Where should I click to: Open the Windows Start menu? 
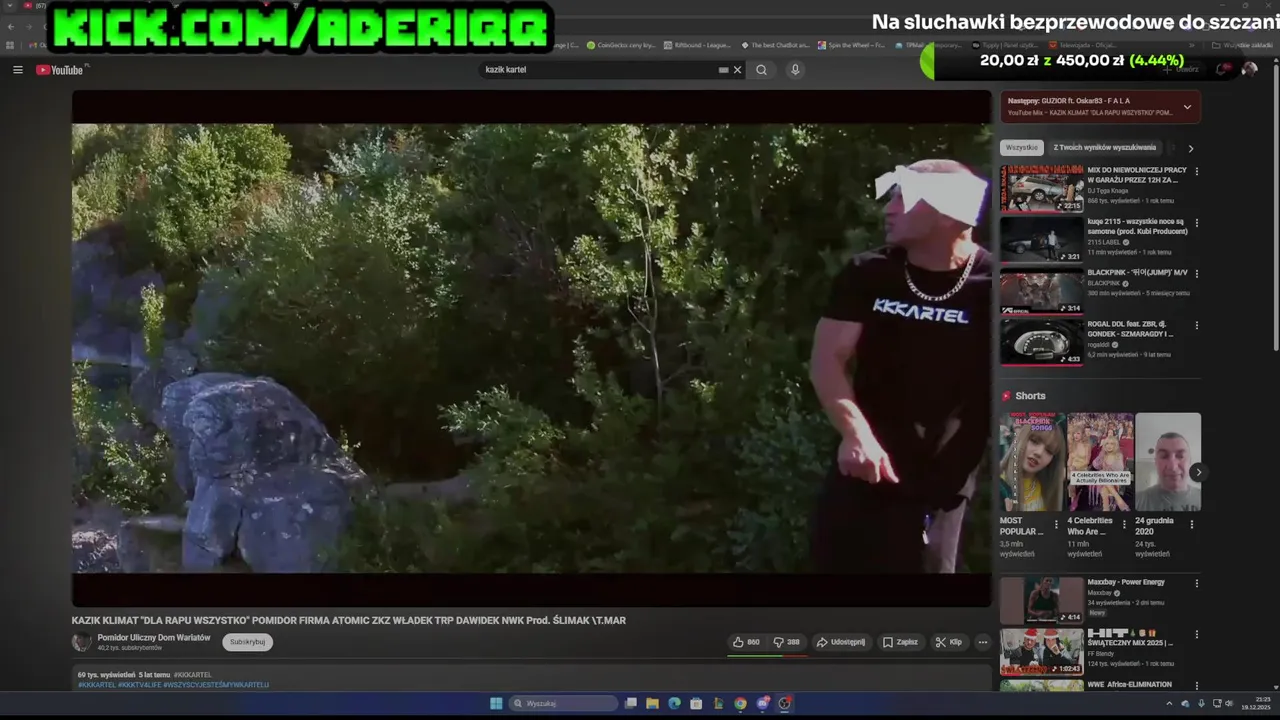pos(496,703)
